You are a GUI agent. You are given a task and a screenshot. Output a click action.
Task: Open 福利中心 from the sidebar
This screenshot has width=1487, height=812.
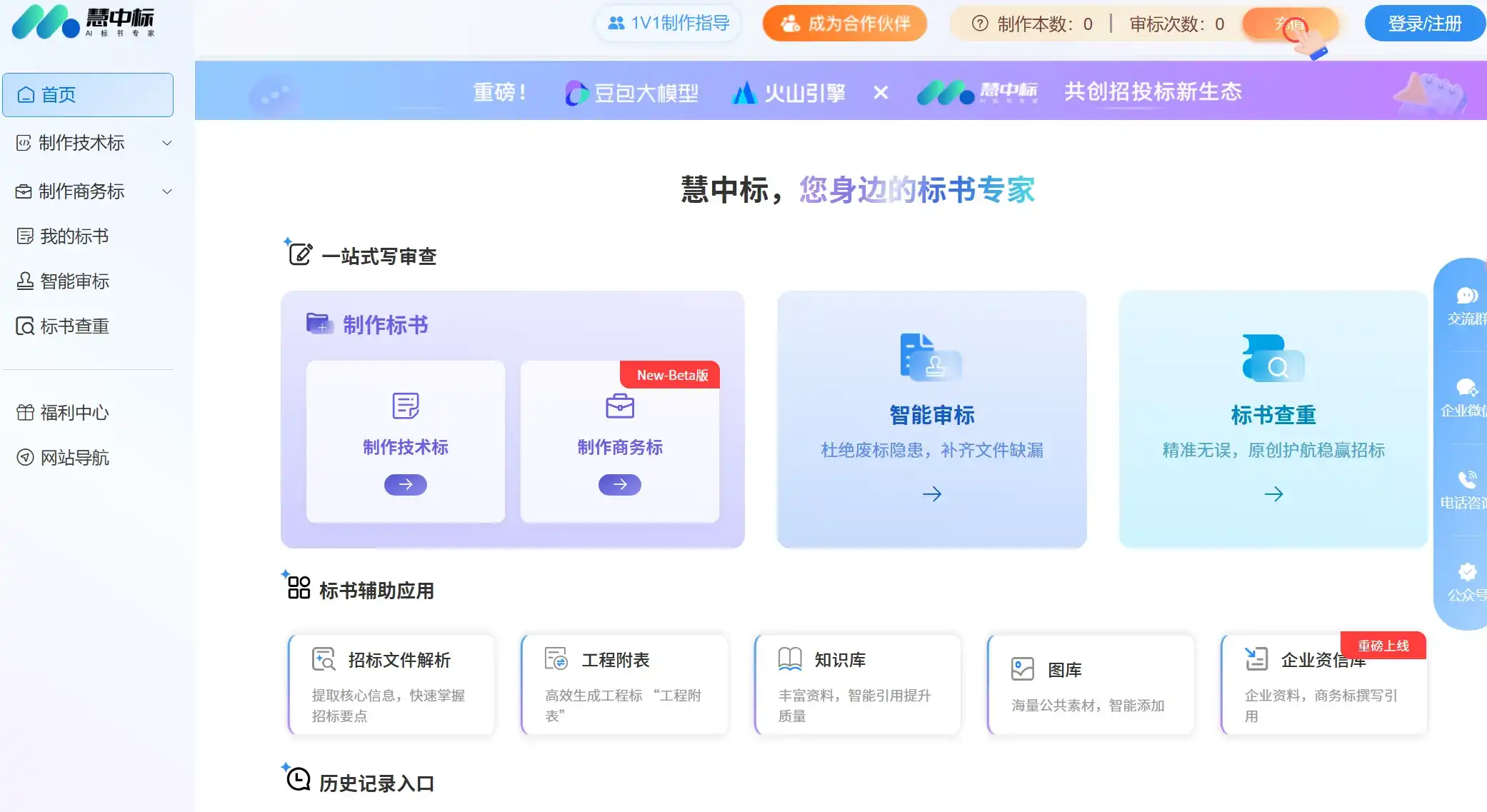(x=74, y=413)
